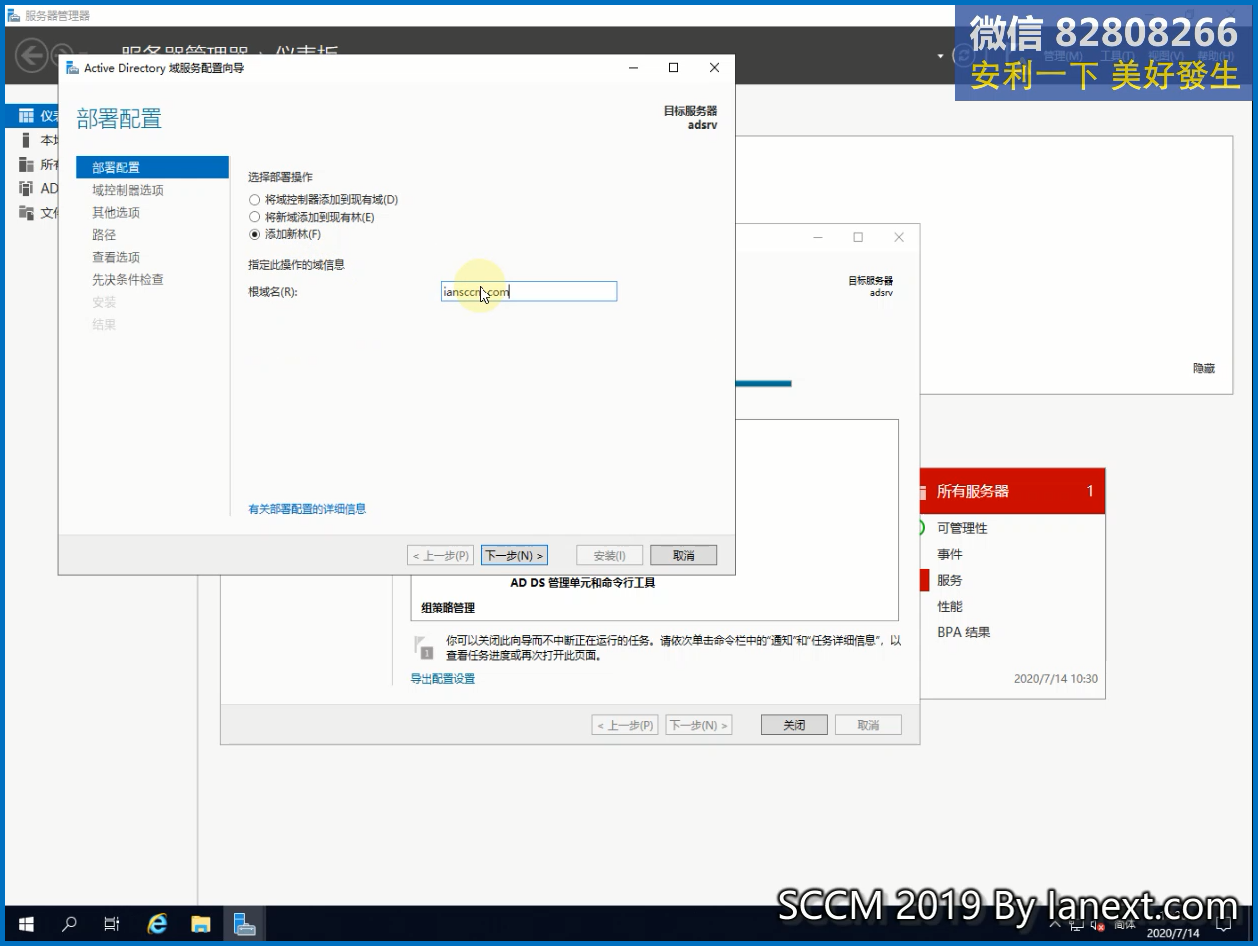The height and width of the screenshot is (946, 1258).
Task: Open the taskbar date 2020/7/14
Action: click(x=1173, y=933)
